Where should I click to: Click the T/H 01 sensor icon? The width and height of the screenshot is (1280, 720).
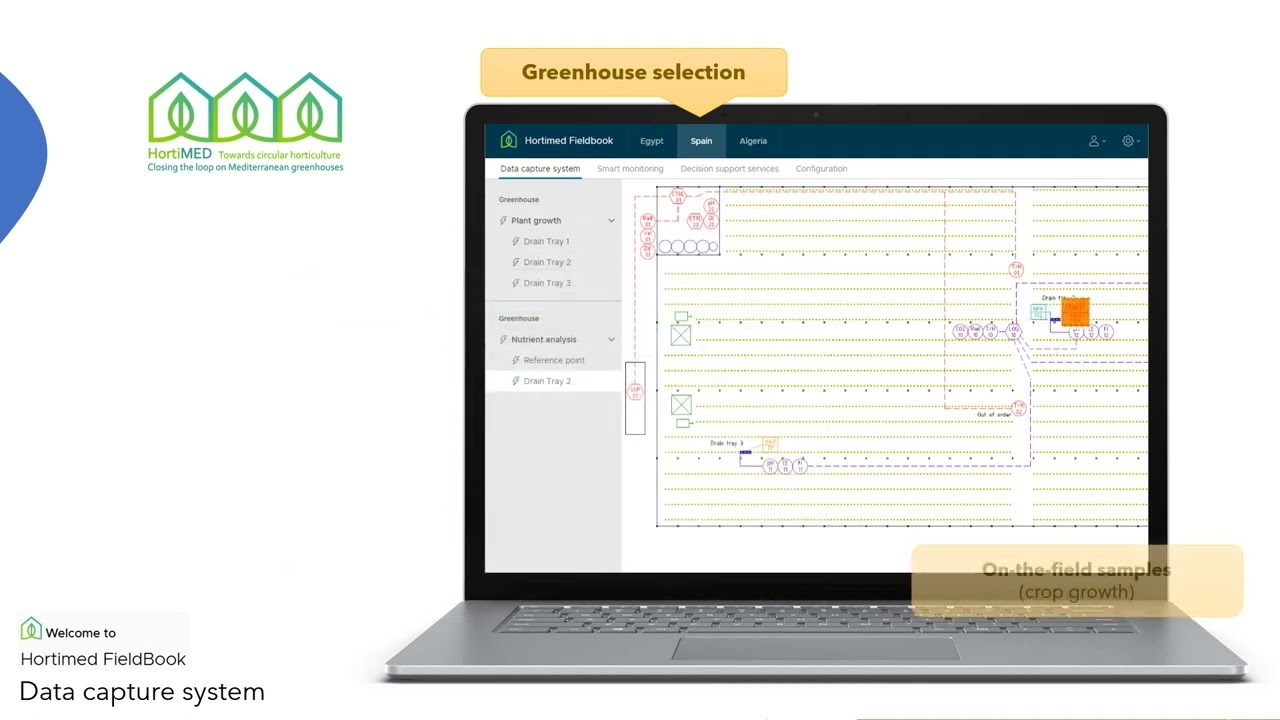coord(1016,270)
